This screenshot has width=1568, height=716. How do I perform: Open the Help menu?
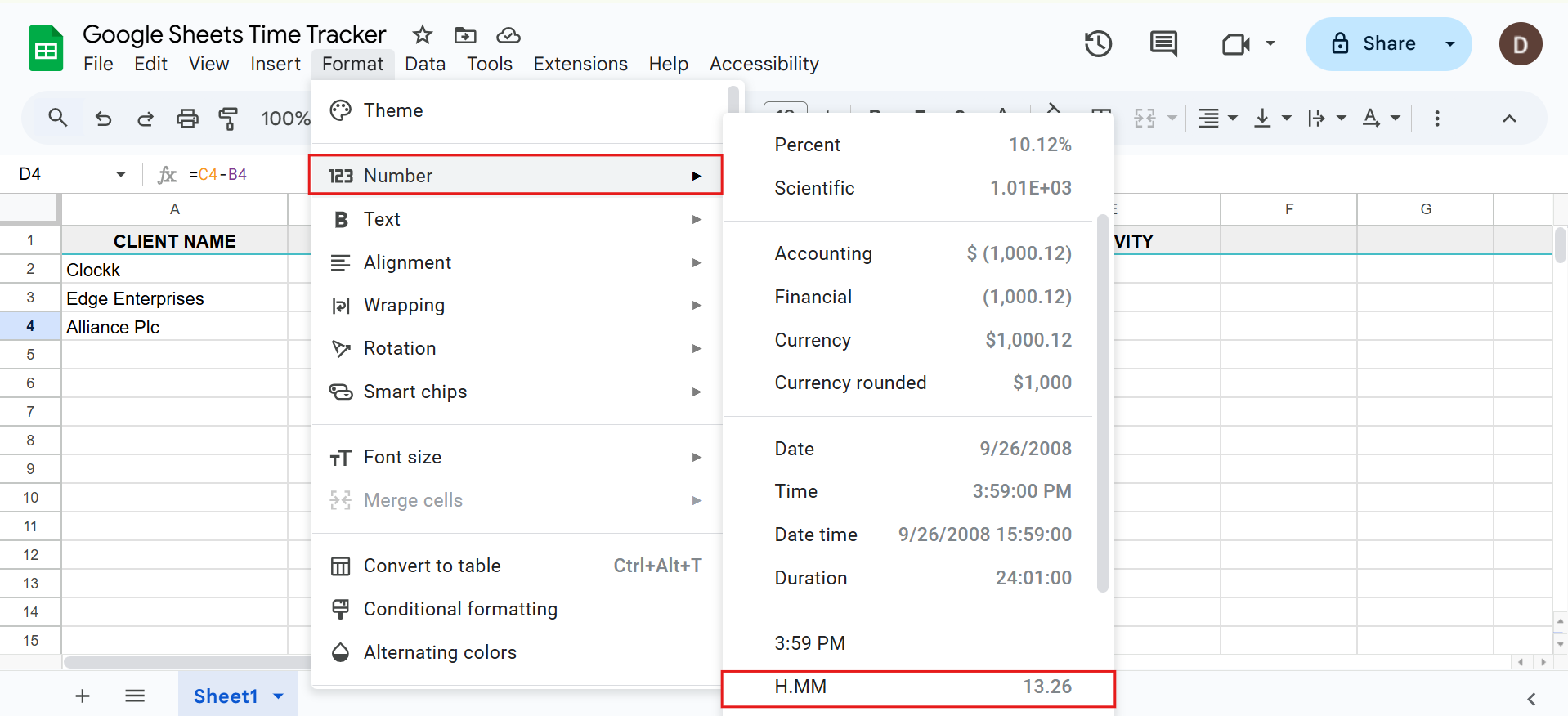[x=668, y=64]
